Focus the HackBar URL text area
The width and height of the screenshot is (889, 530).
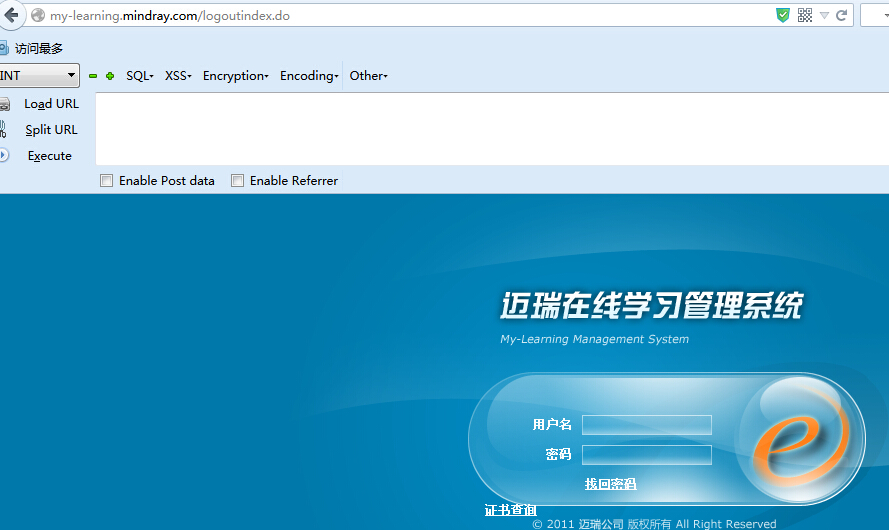click(x=492, y=129)
